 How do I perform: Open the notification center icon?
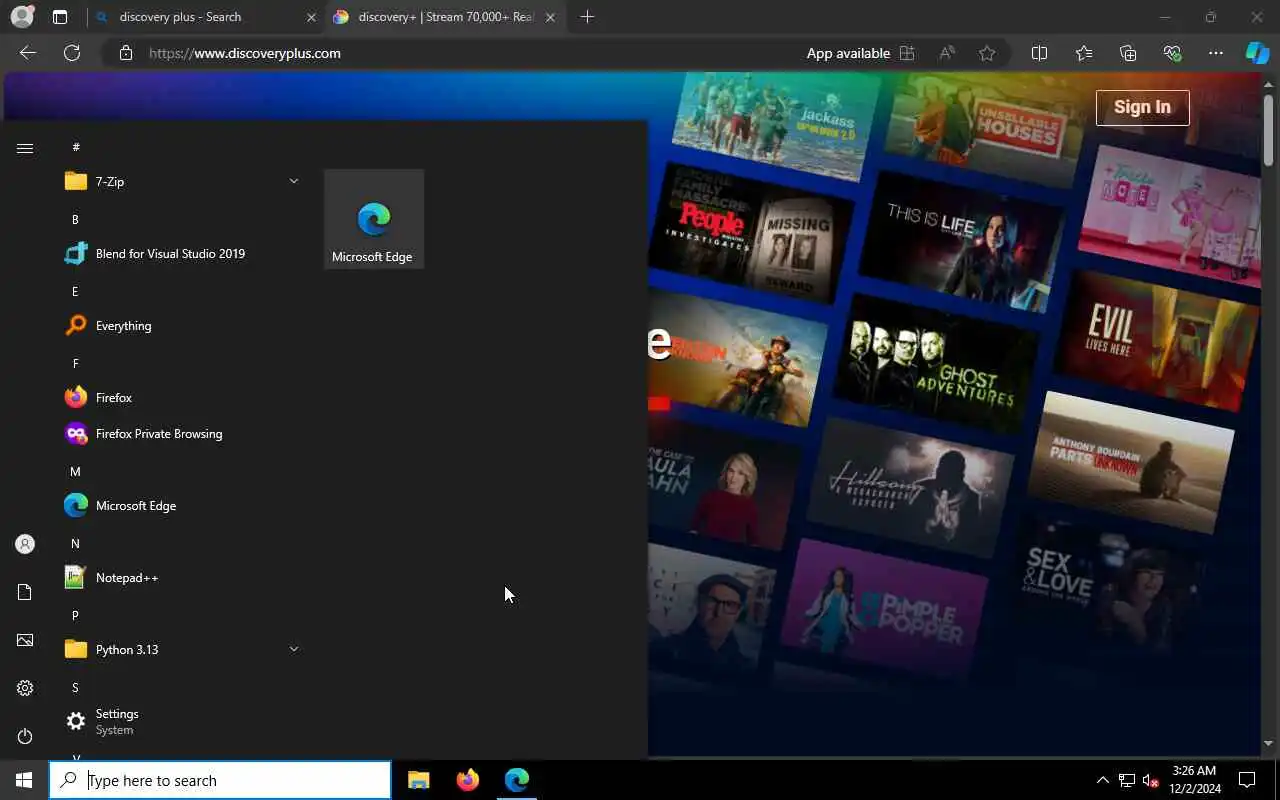[x=1247, y=780]
